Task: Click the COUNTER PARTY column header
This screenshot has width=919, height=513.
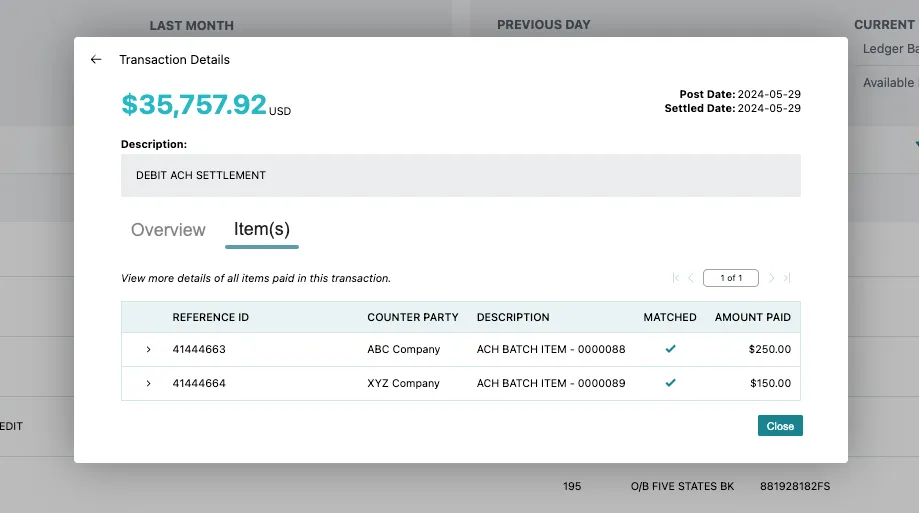Action: point(413,317)
